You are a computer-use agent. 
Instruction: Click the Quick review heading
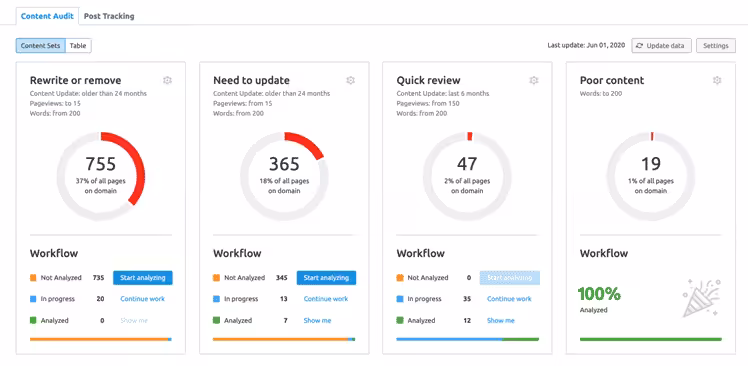(x=428, y=80)
